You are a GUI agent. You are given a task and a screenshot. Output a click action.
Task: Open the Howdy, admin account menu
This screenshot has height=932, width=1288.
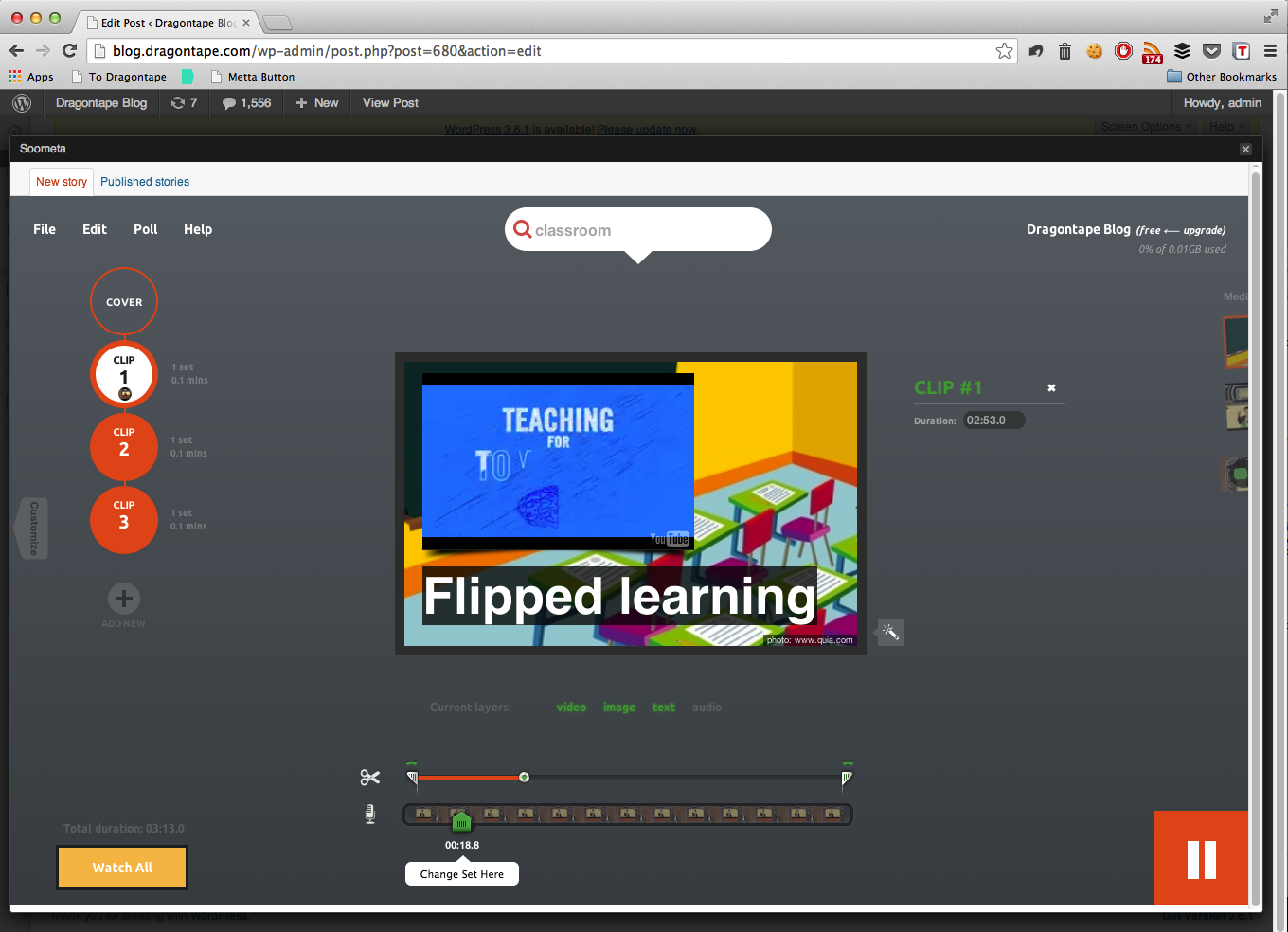[x=1223, y=103]
